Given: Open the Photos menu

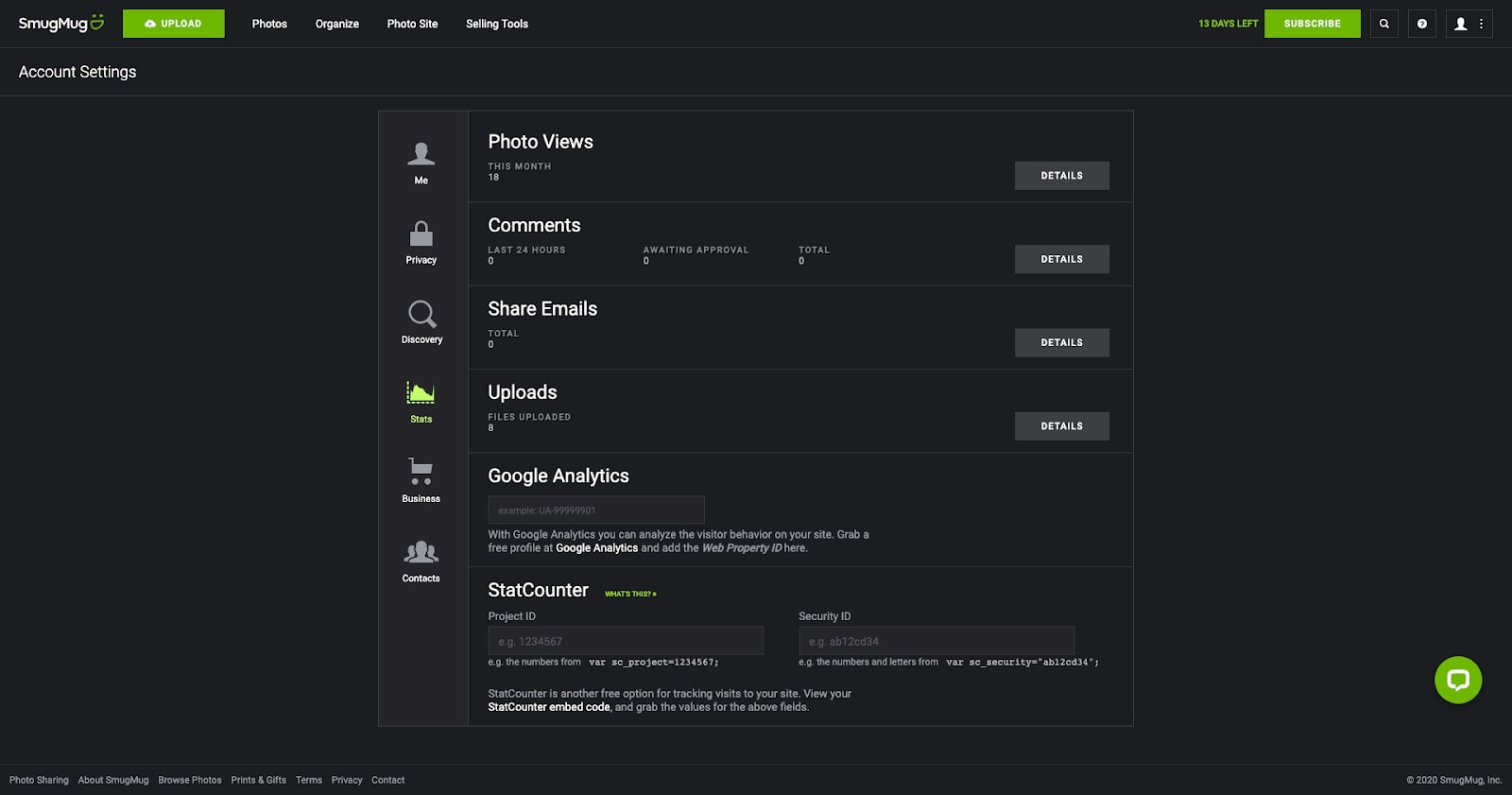Looking at the screenshot, I should [x=269, y=24].
